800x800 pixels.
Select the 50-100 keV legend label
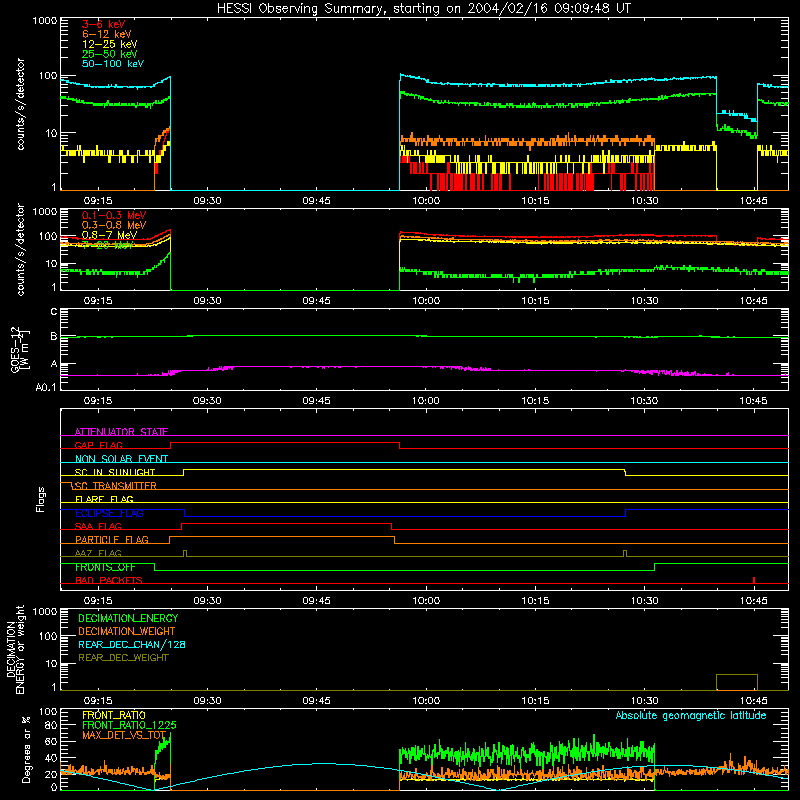(x=113, y=64)
